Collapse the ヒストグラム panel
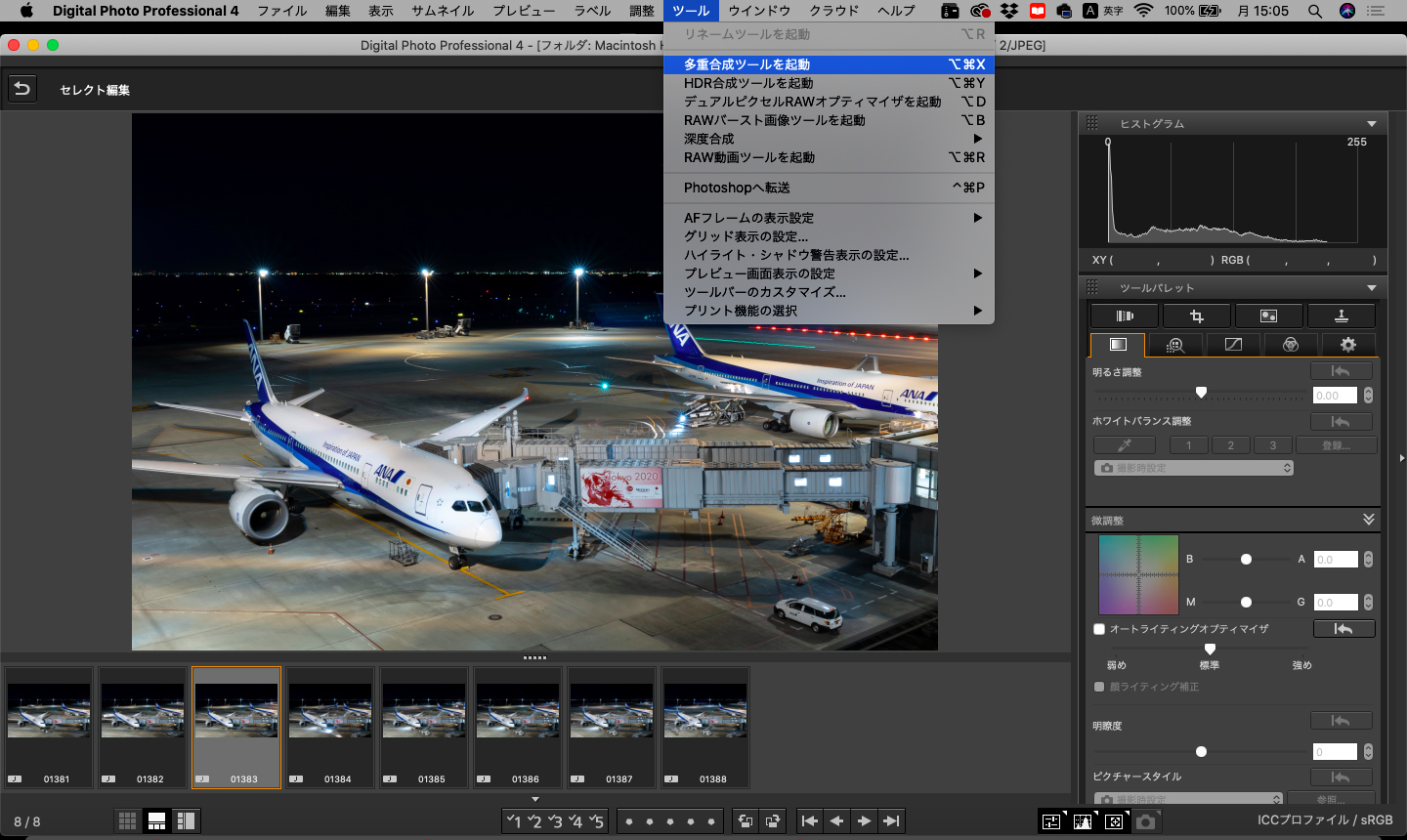 (x=1371, y=124)
